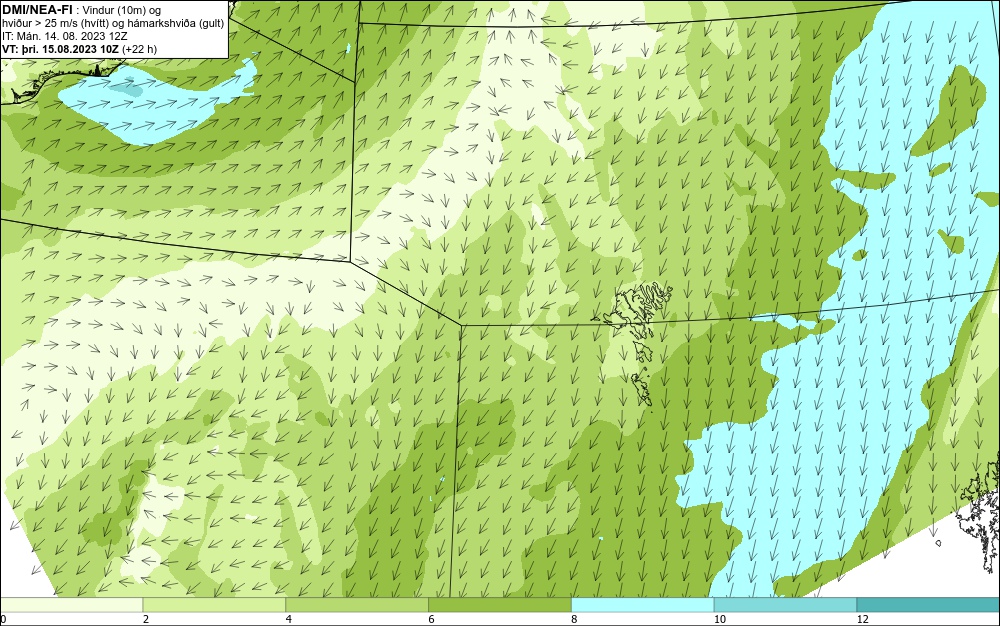Click the 10–12 m/s turquoise legend swatch
The image size is (1000, 626).
(786, 605)
